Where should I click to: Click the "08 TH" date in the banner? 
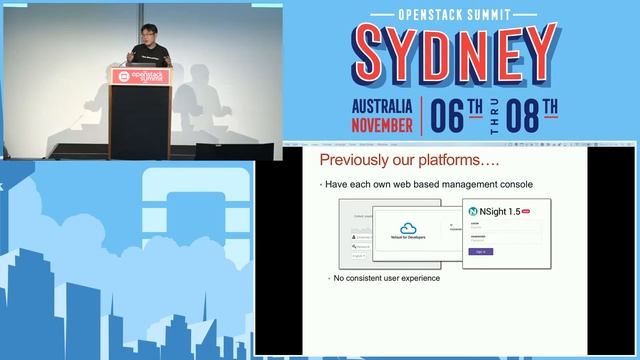(x=532, y=116)
